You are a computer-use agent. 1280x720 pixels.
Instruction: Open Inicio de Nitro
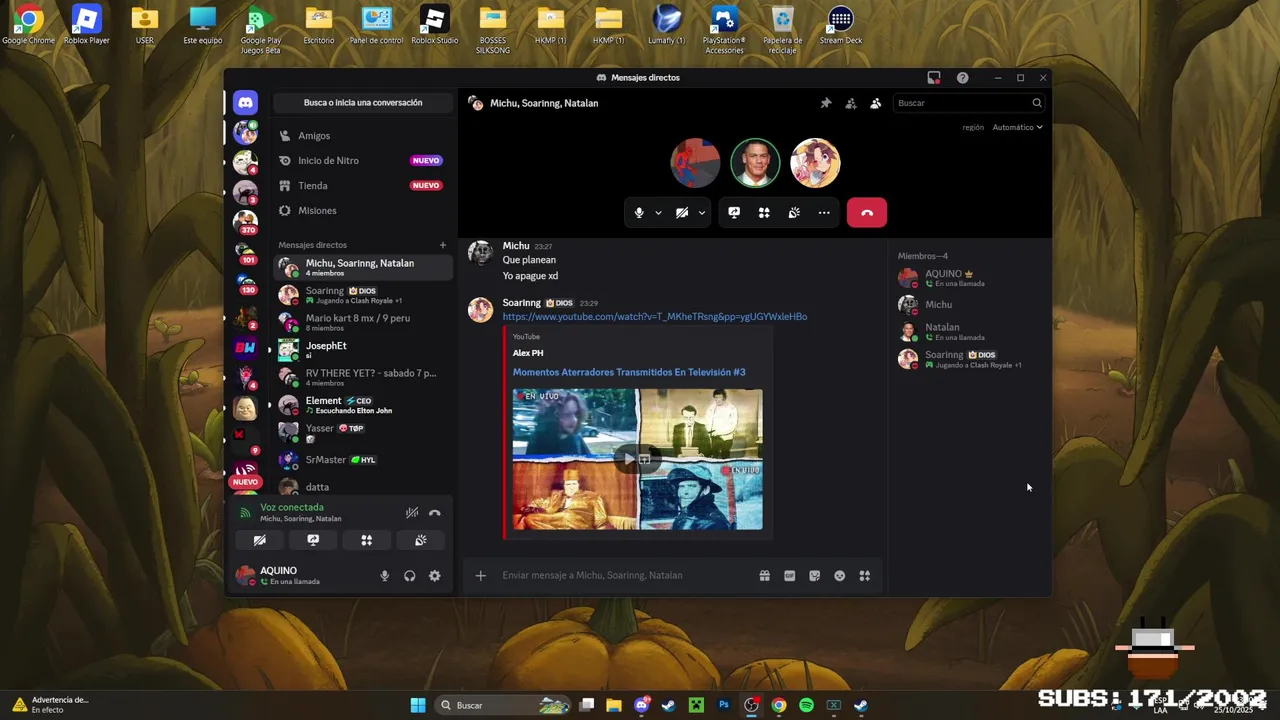363,160
